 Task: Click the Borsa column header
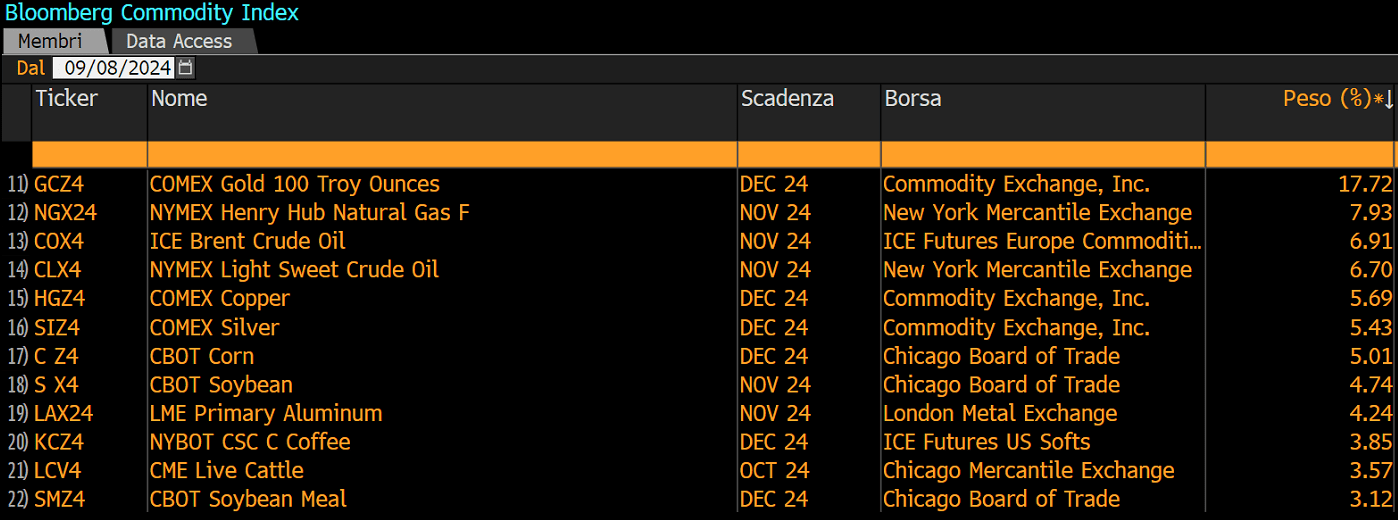click(912, 98)
